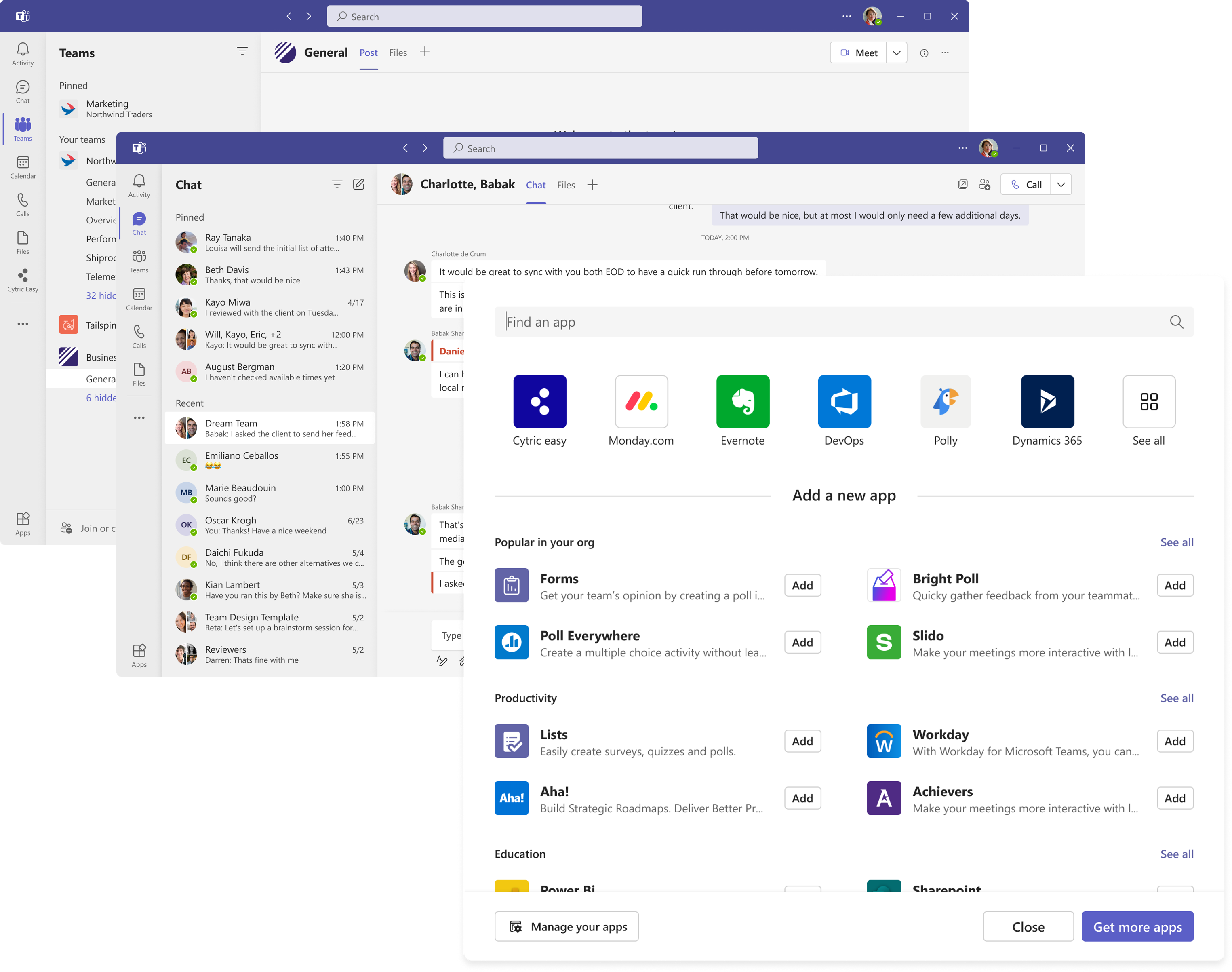The height and width of the screenshot is (972, 1232).
Task: Open the DevOps app tile
Action: [x=844, y=402]
